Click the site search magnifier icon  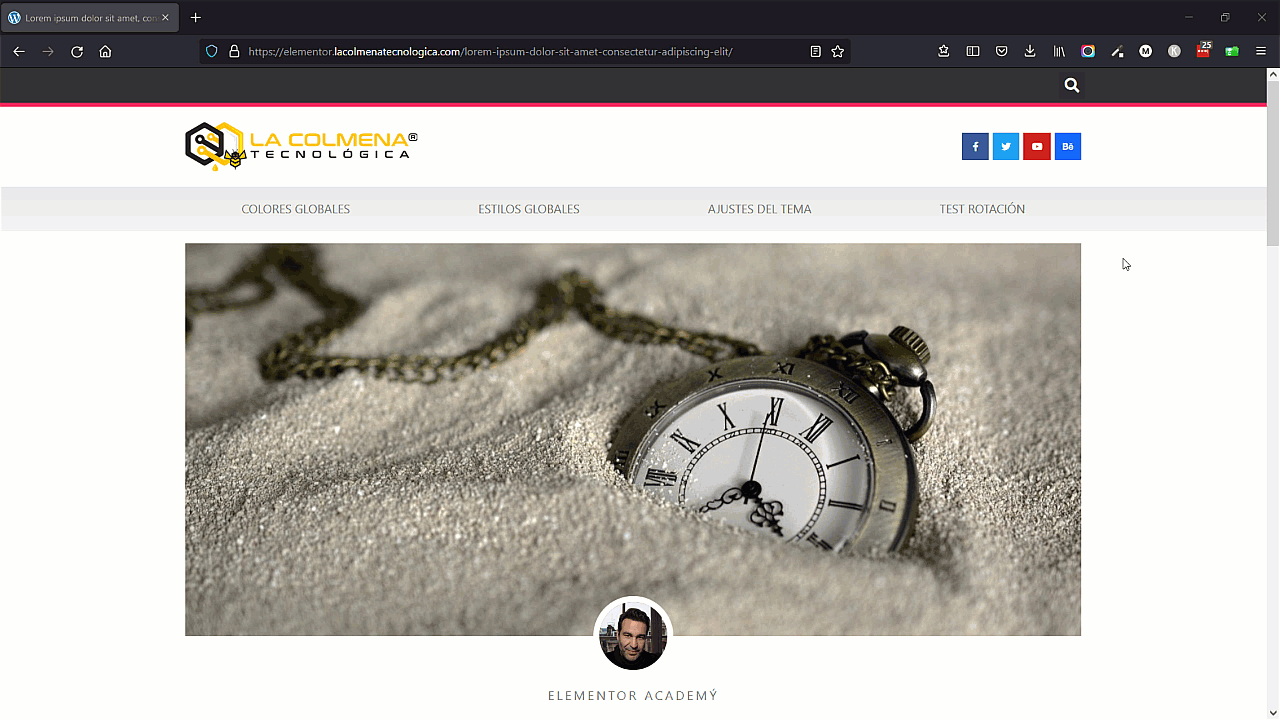pyautogui.click(x=1071, y=86)
